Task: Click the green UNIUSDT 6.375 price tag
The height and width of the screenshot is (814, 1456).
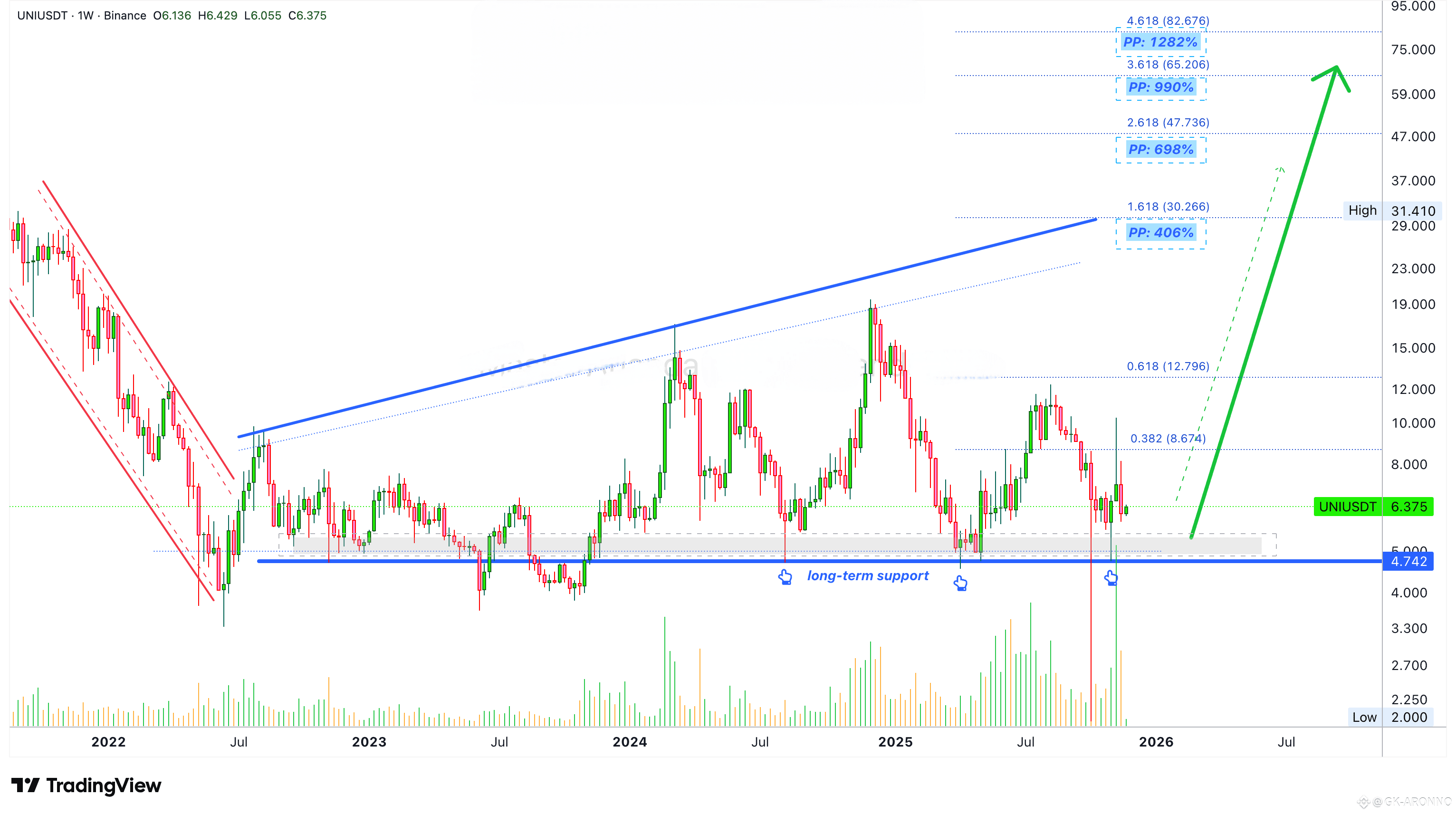Action: (x=1373, y=507)
